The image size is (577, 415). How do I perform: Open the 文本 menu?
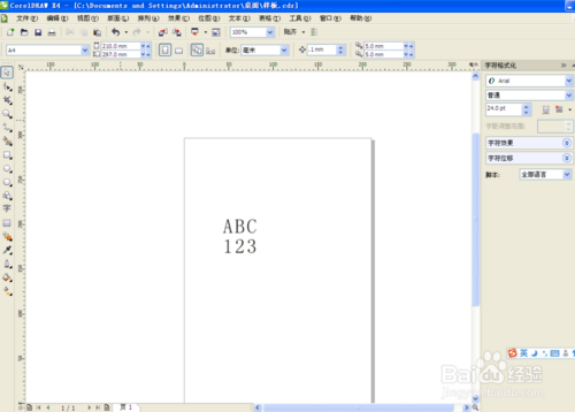(239, 18)
